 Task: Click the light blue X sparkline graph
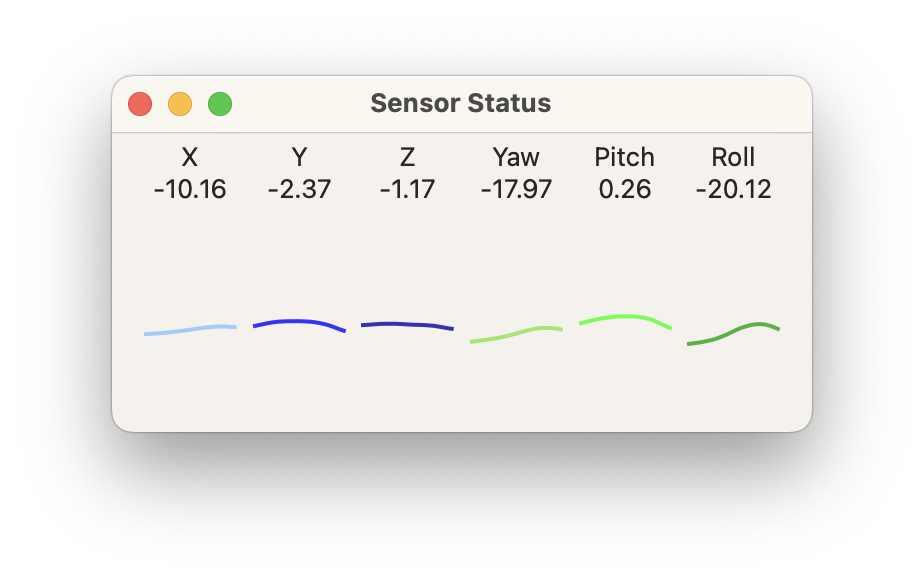click(x=190, y=328)
